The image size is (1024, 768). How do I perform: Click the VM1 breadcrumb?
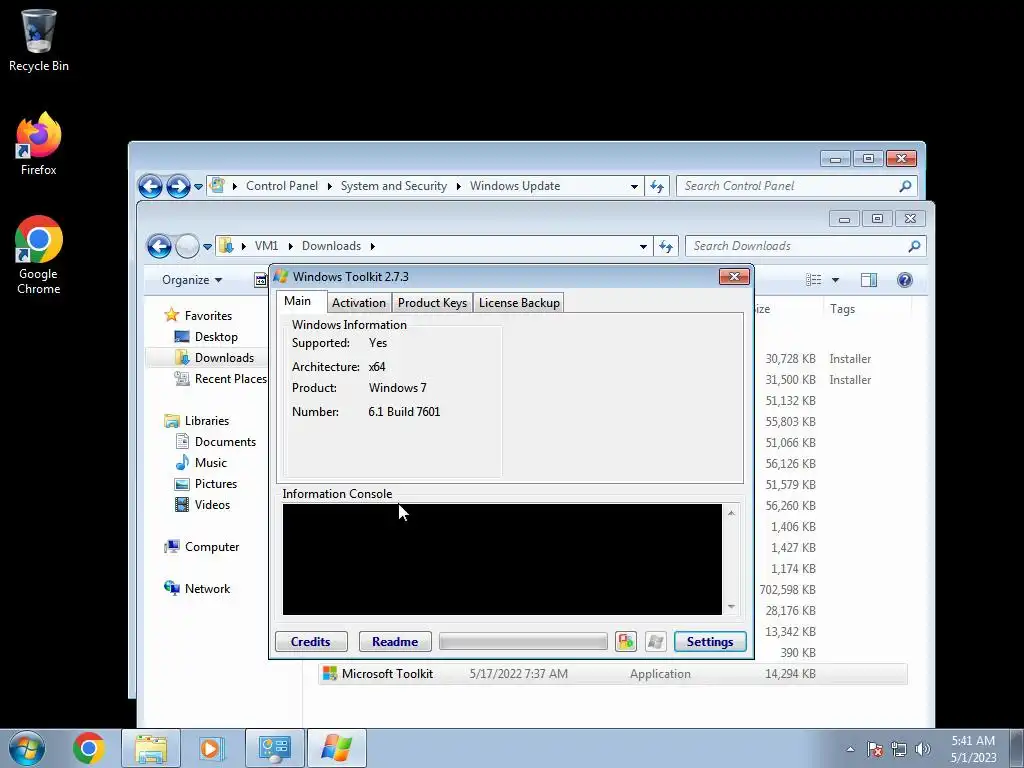point(266,246)
